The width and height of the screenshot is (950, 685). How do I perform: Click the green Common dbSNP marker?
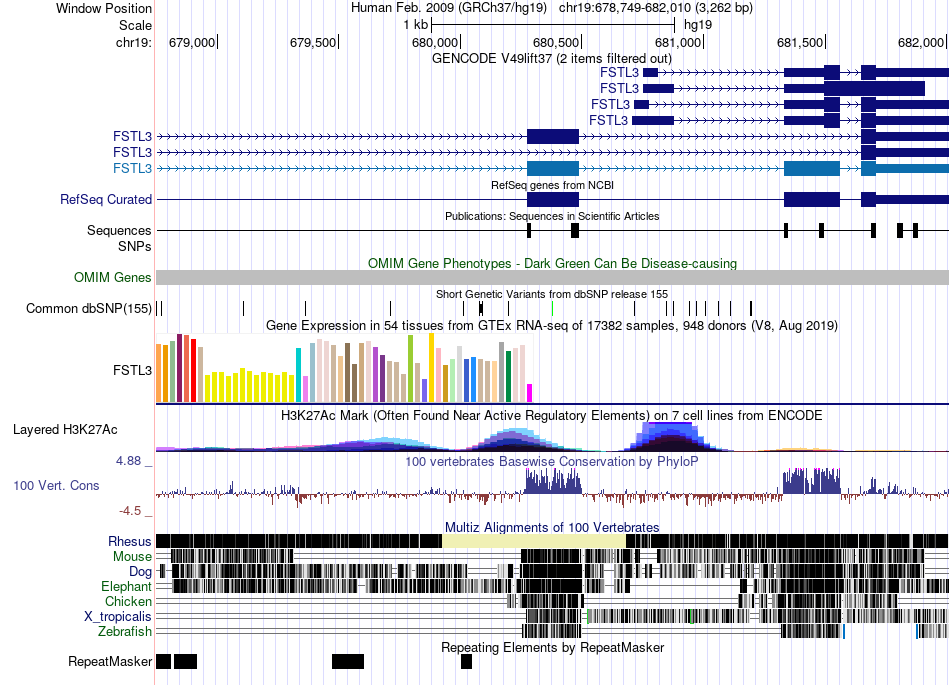(553, 308)
